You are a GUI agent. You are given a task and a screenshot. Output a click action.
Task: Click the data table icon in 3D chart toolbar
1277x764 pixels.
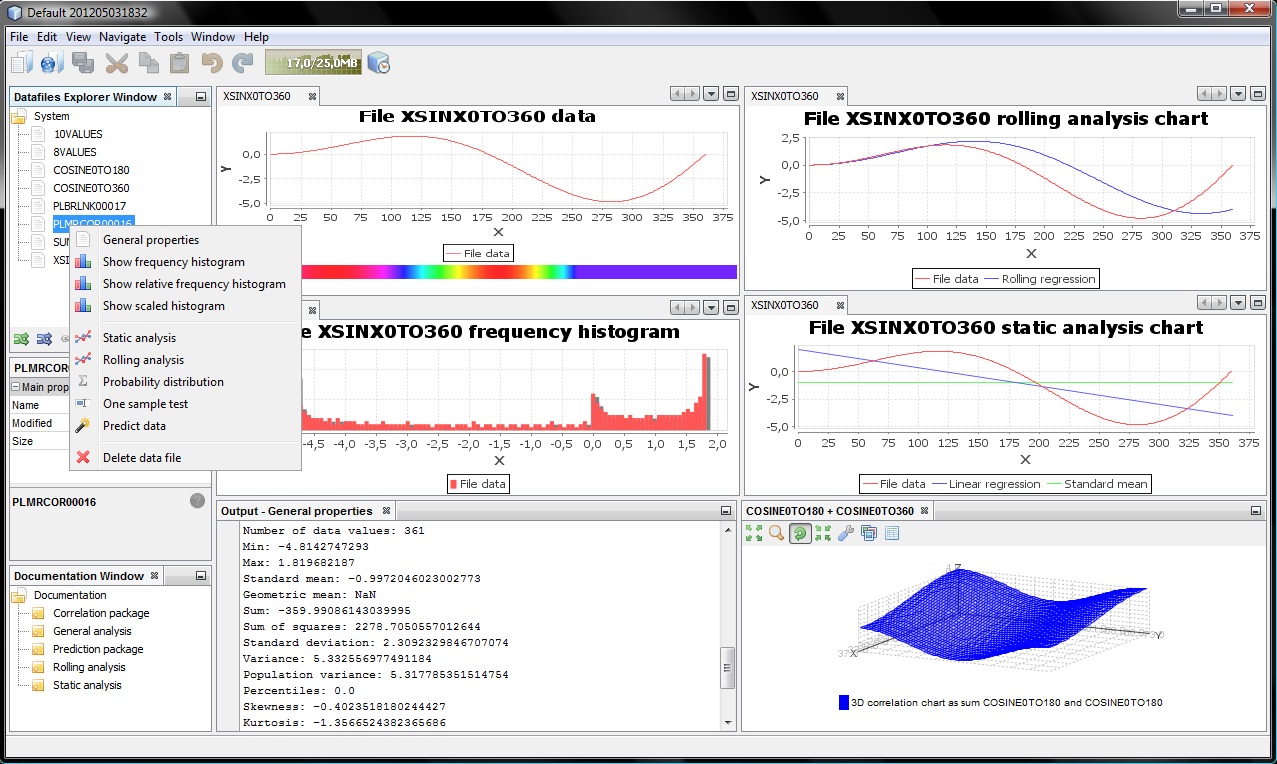click(x=892, y=533)
